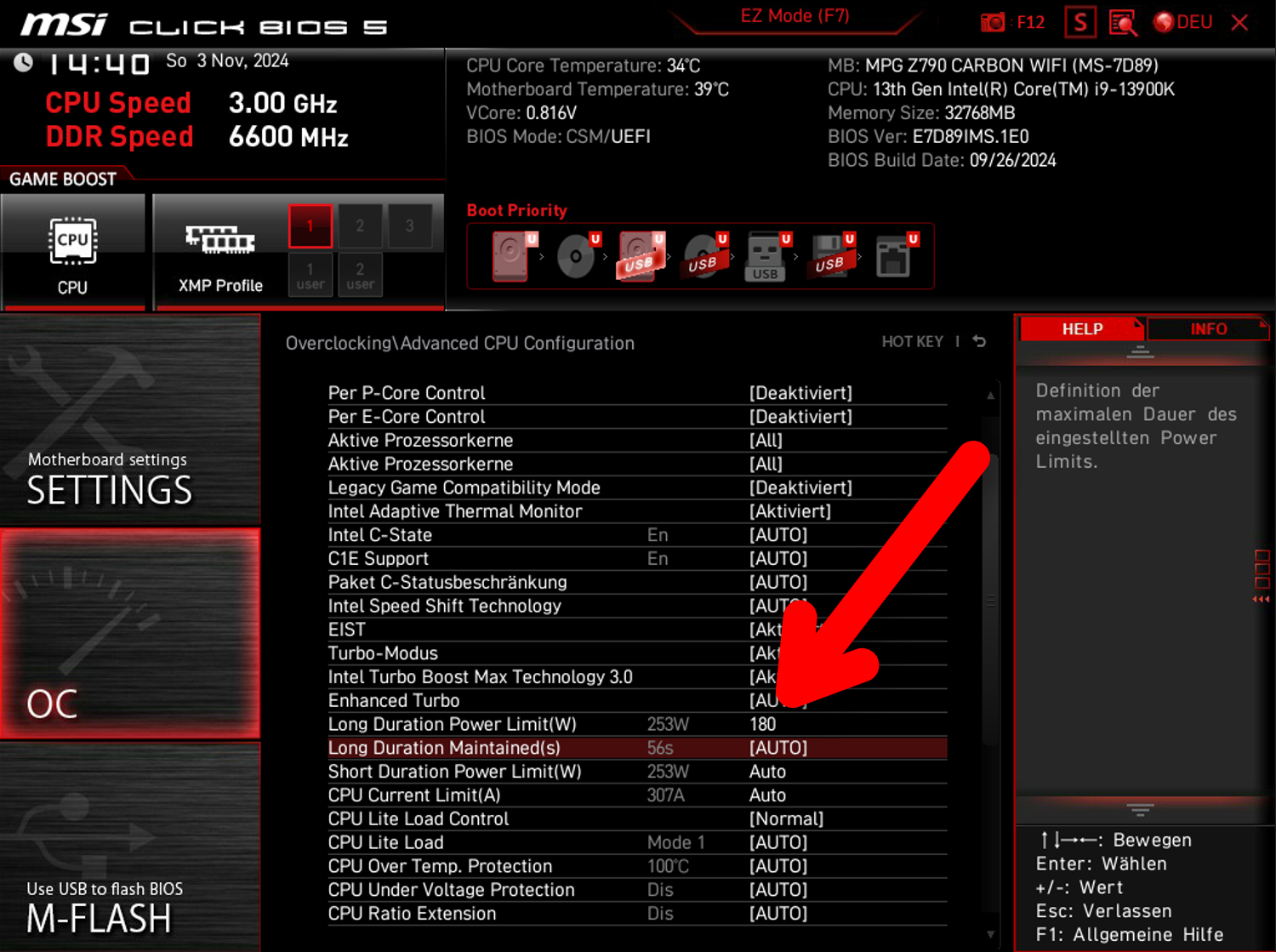Open CPU Over Temp. Protection [AUTO] dropdown

tap(778, 867)
